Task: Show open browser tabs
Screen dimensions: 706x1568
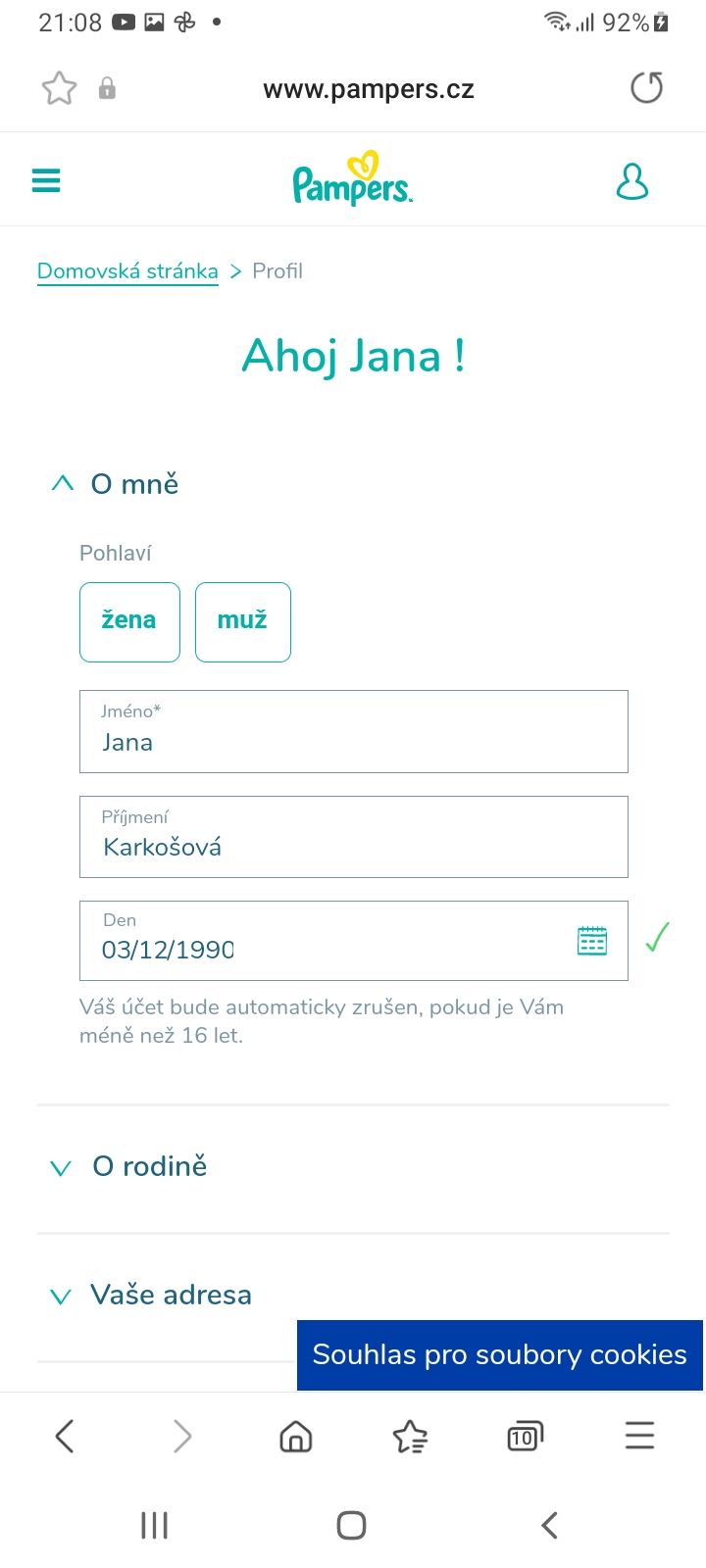Action: (525, 1437)
